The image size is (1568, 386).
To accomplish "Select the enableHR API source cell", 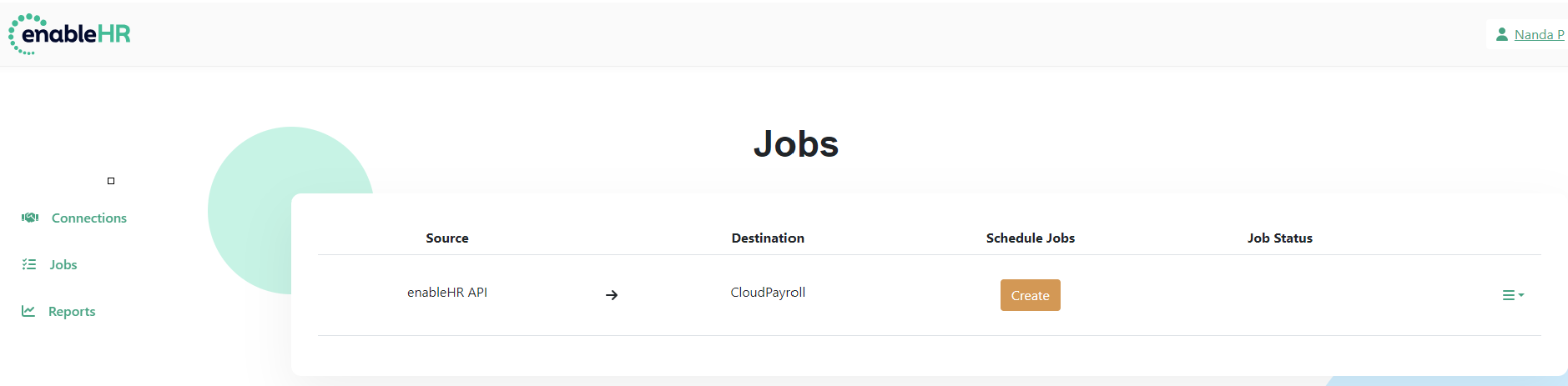I will tap(447, 292).
